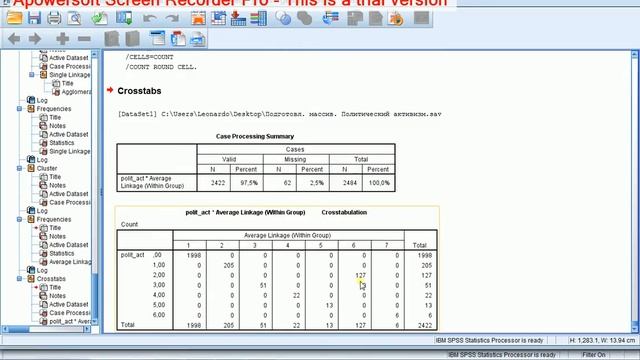Redo the last undone action

point(172,18)
